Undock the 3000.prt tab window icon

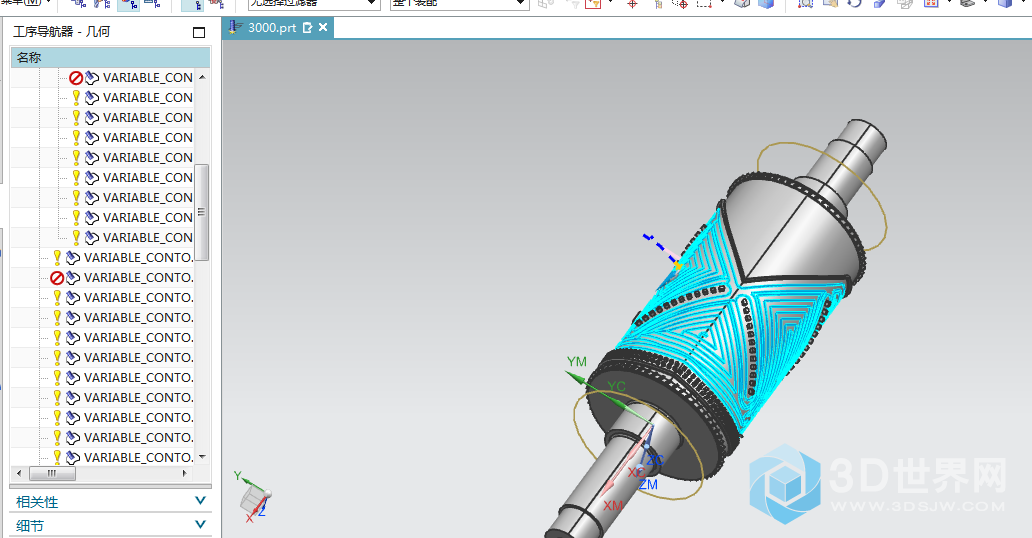(307, 28)
